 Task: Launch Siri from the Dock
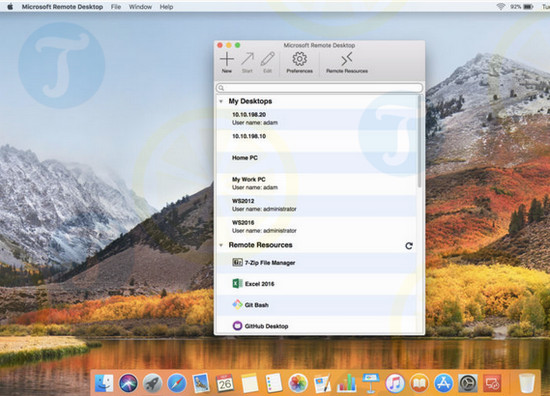[x=128, y=383]
